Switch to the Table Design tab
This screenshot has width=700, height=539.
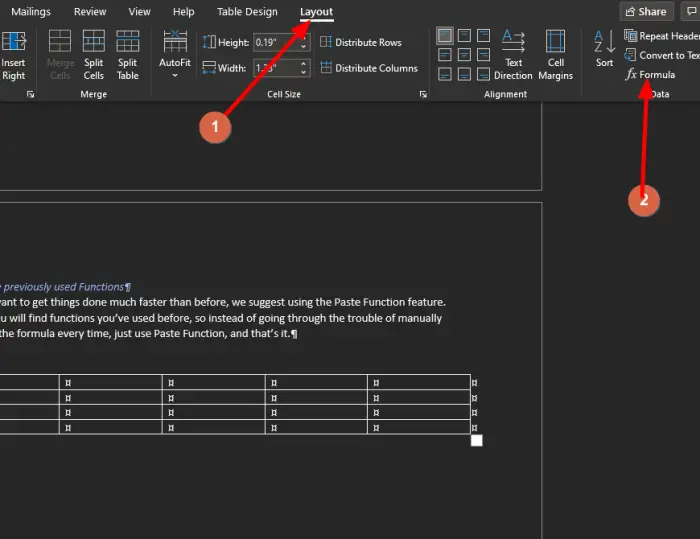[x=247, y=12]
